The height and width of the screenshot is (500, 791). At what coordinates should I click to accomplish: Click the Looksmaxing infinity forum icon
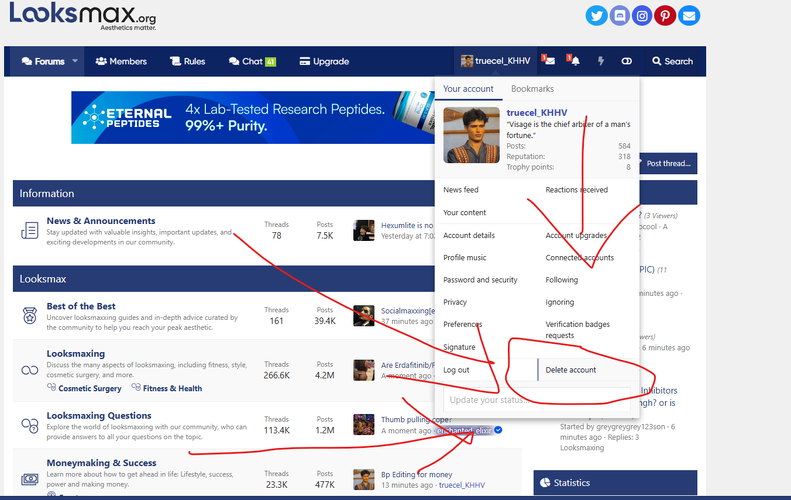pos(30,370)
